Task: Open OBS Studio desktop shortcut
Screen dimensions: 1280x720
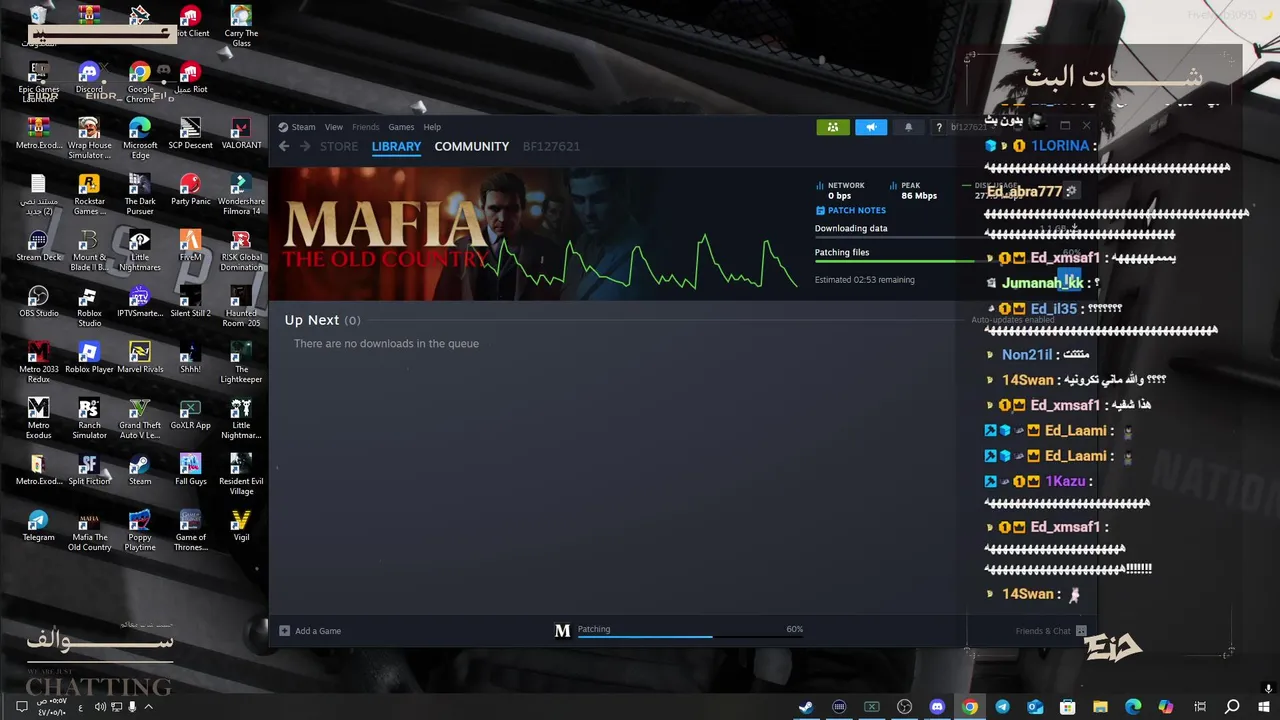Action: pyautogui.click(x=38, y=302)
